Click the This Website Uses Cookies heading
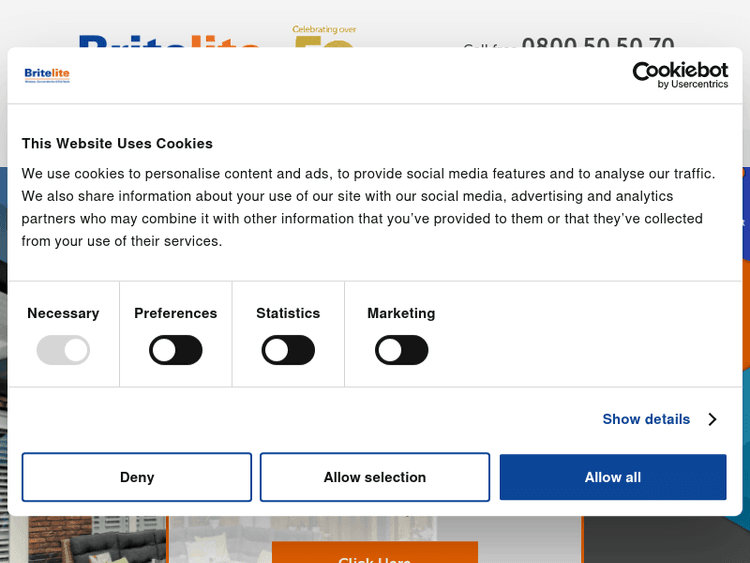The width and height of the screenshot is (750, 563). click(x=117, y=143)
